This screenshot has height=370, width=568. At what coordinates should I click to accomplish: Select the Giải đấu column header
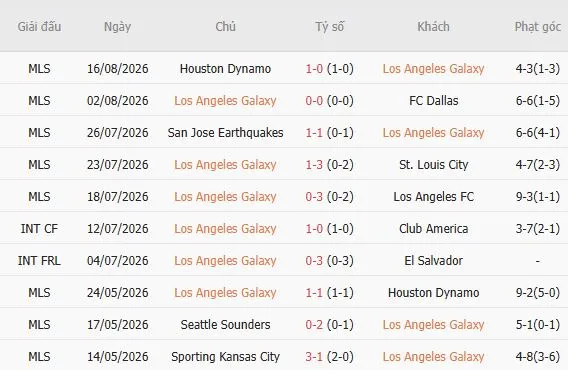39,26
